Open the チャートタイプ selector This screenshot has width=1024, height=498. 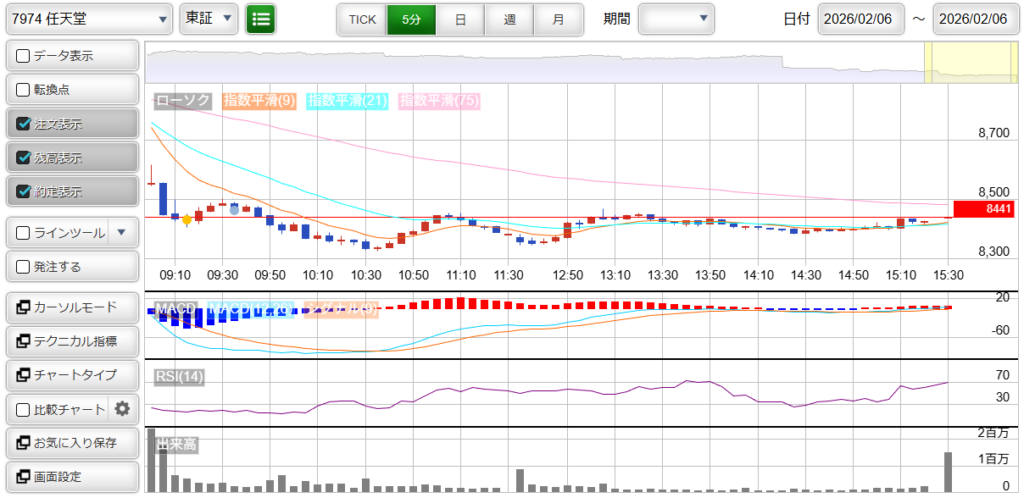point(71,374)
